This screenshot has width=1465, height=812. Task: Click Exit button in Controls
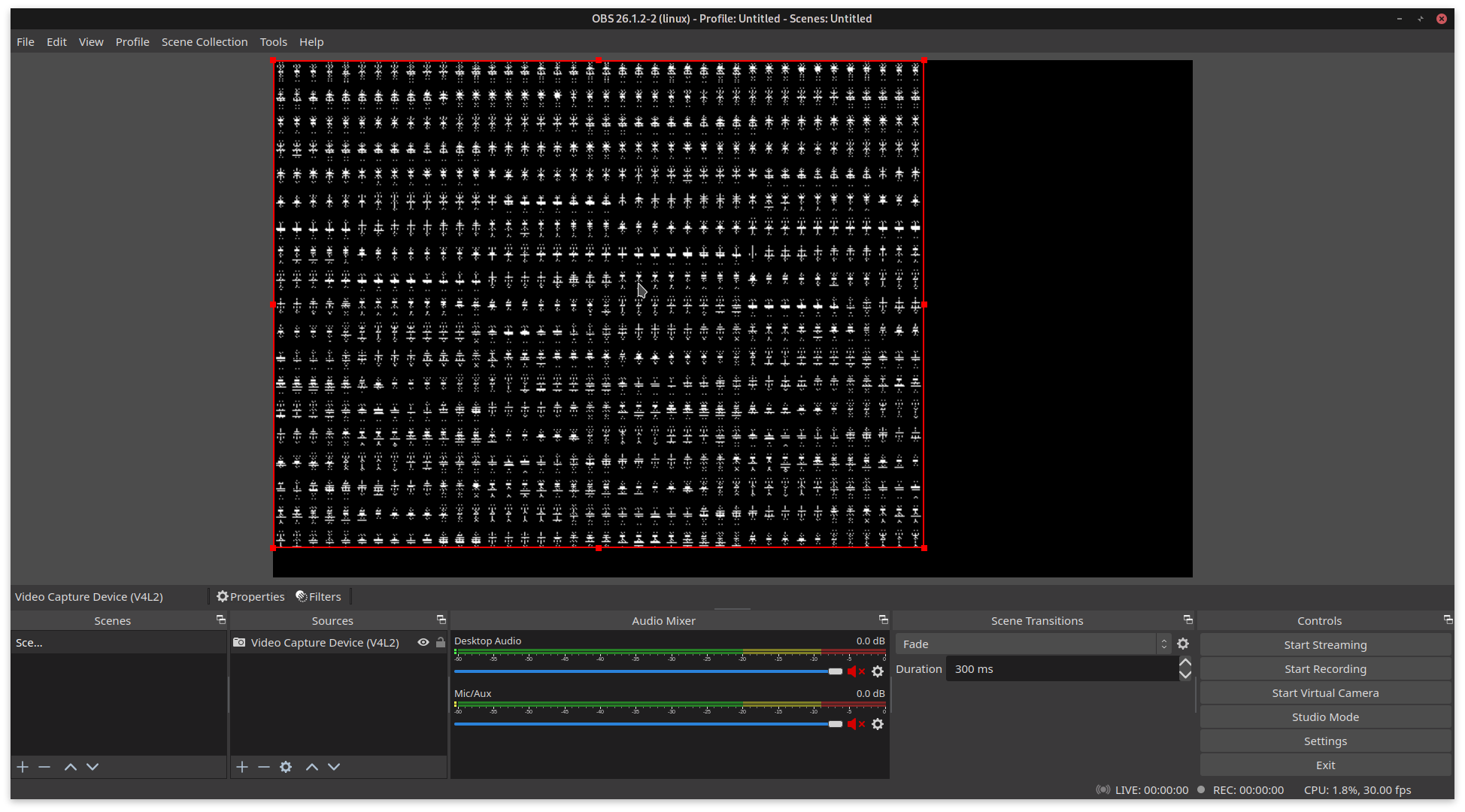point(1325,765)
